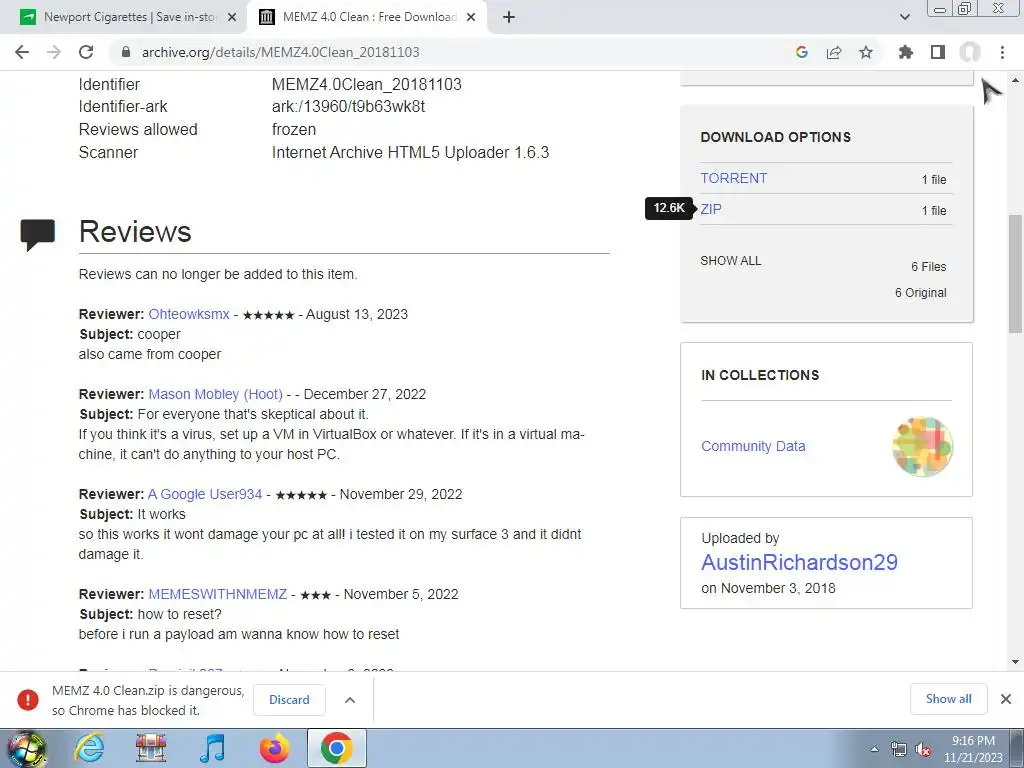Download the TORRENT option
Image resolution: width=1024 pixels, height=768 pixels.
click(x=733, y=178)
